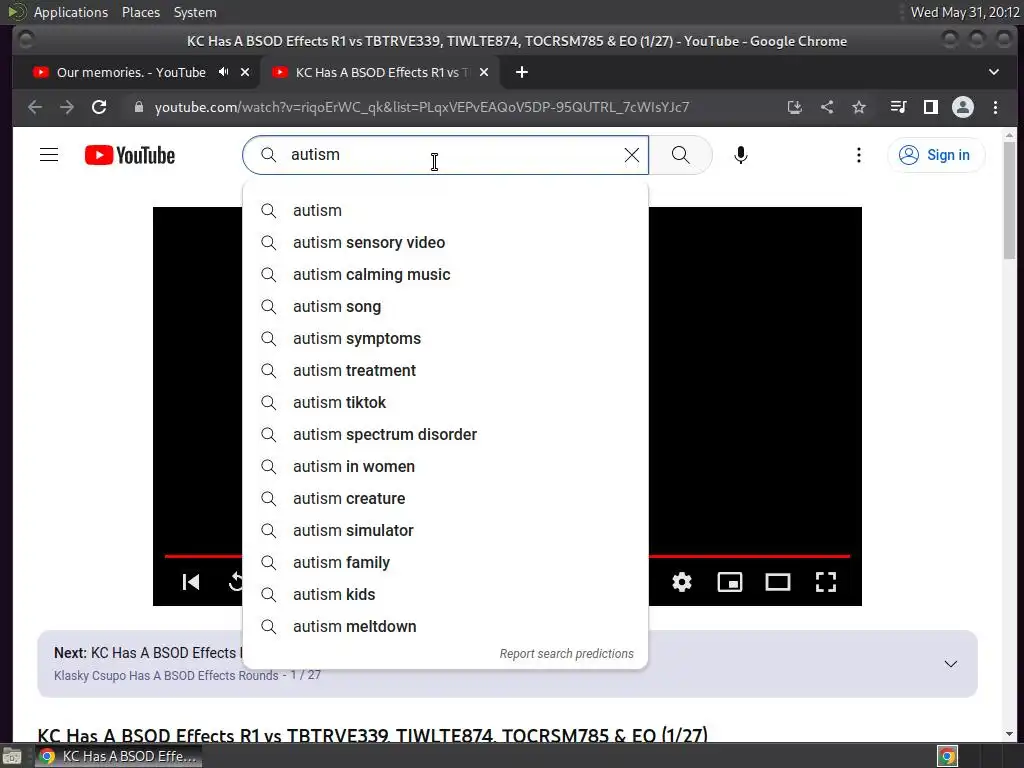Pick the "autism symptoms" suggestion

445,338
